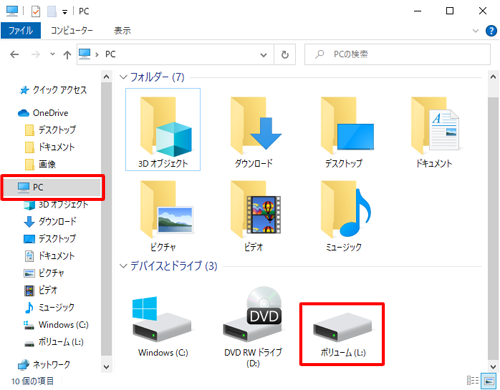
Task: Select Windows (C:) in navigation tree
Action: coord(56,325)
